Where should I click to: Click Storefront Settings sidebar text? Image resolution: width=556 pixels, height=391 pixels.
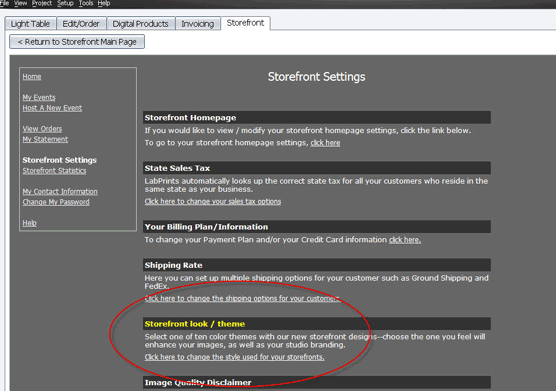pos(60,160)
